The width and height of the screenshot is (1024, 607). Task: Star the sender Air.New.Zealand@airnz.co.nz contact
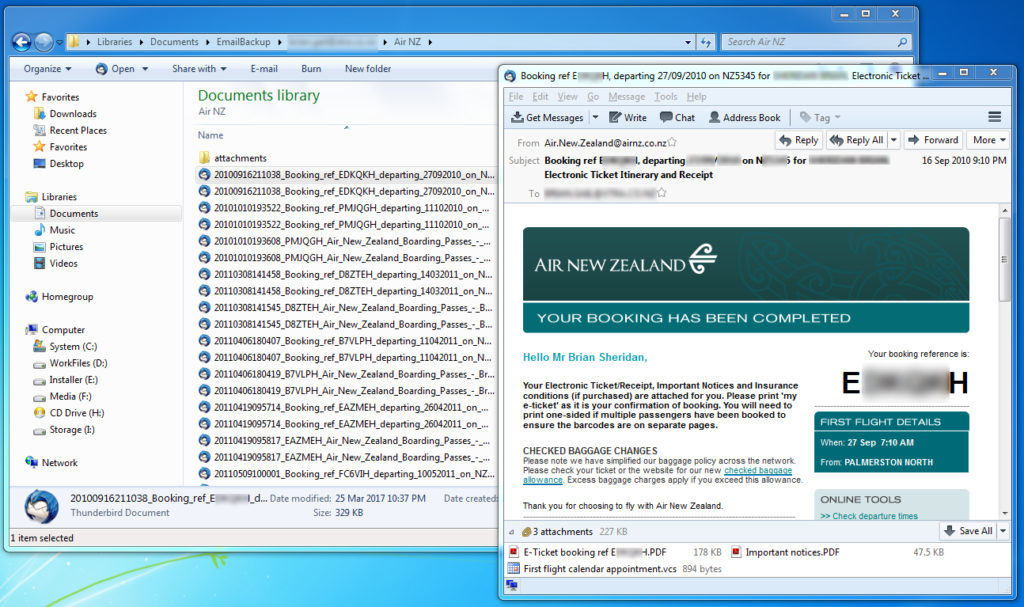672,142
